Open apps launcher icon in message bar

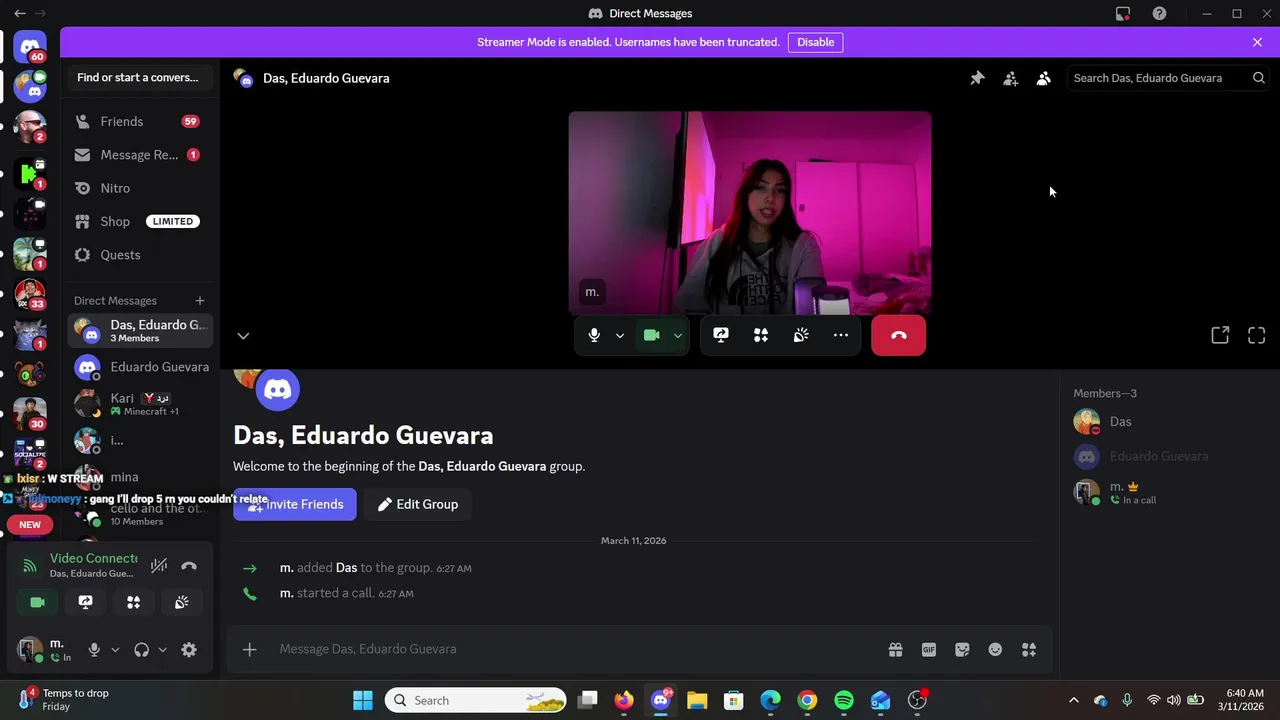(1028, 649)
